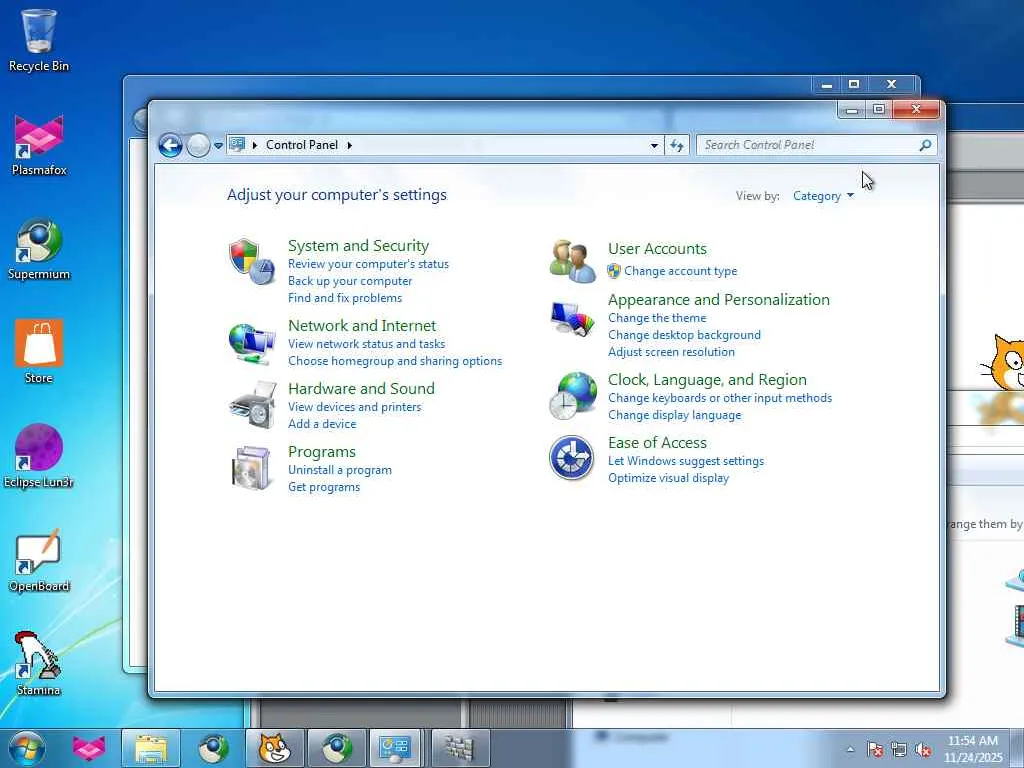The width and height of the screenshot is (1024, 768).
Task: Switch to Scratch cat taskbar app
Action: [274, 748]
